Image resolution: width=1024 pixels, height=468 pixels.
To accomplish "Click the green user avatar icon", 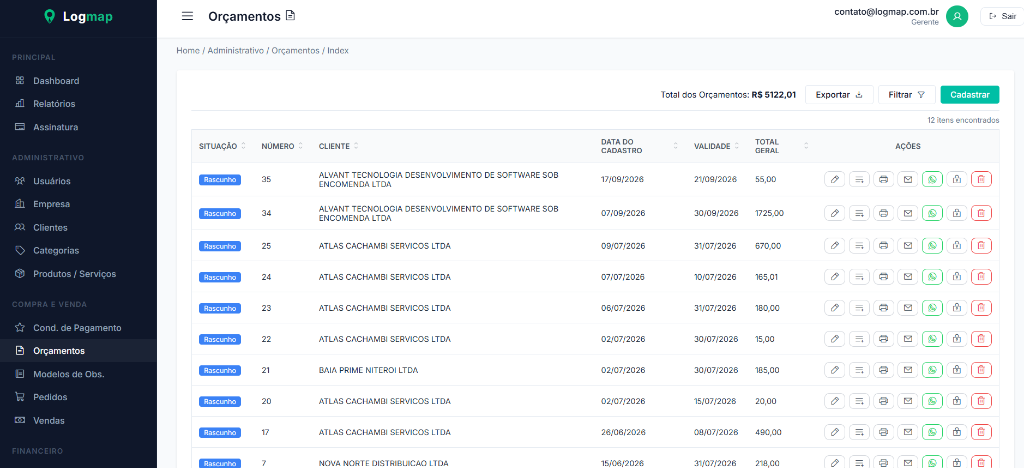I will (957, 16).
